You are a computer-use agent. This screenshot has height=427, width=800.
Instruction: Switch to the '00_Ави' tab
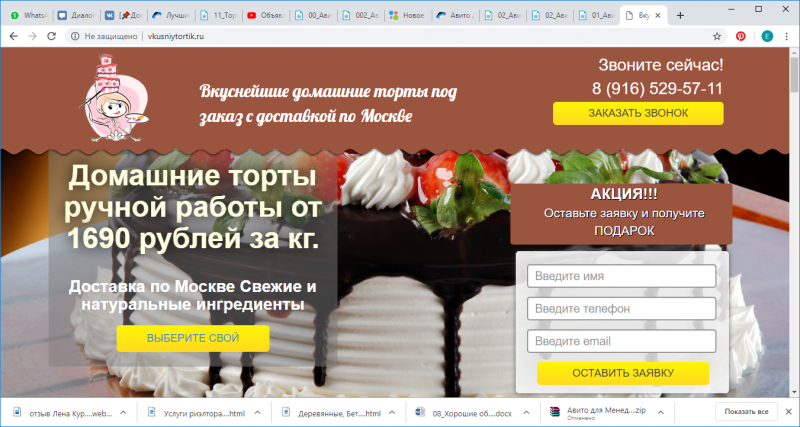(x=313, y=16)
